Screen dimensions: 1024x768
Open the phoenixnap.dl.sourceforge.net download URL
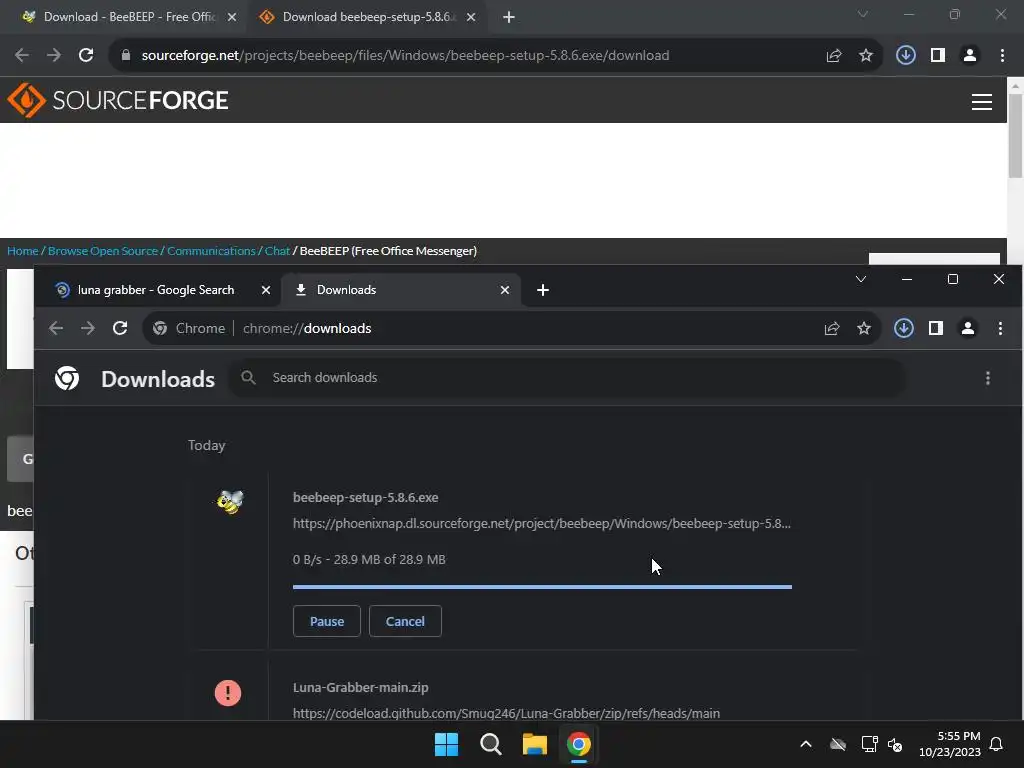click(x=541, y=524)
